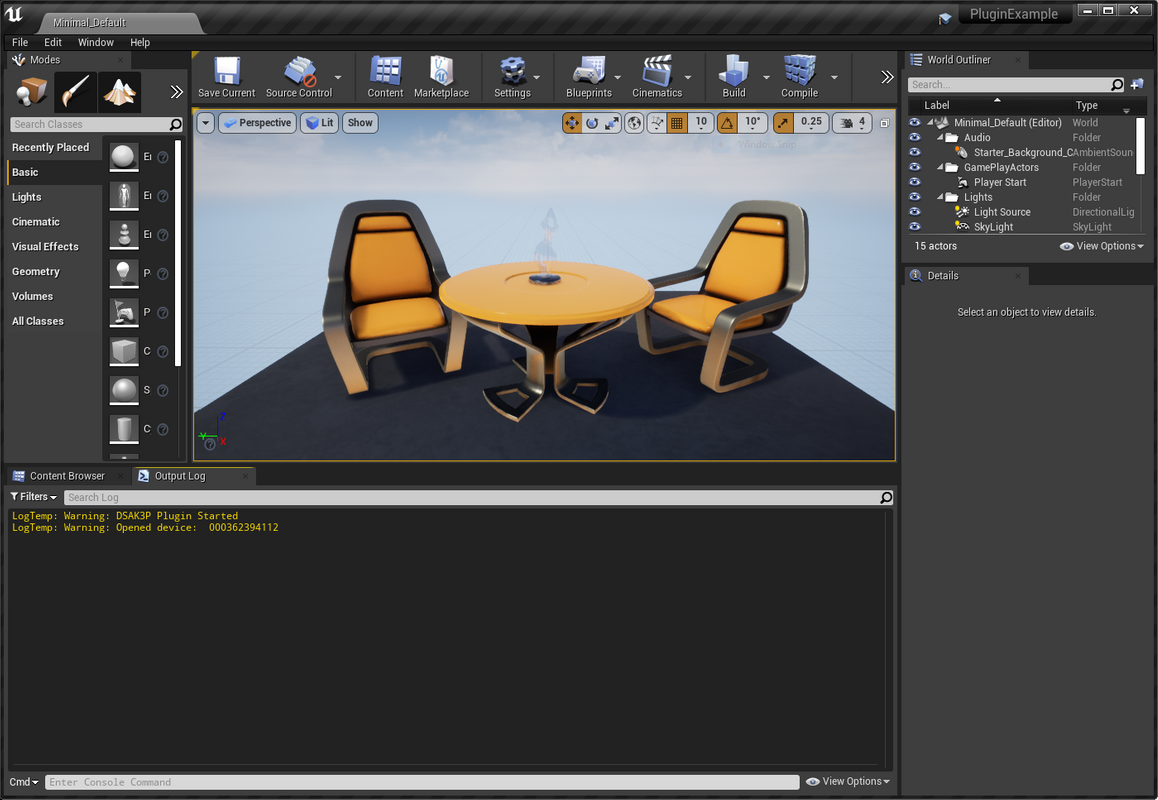The height and width of the screenshot is (800, 1158).
Task: Toggle world/local coordinate system globe icon
Action: (x=634, y=123)
